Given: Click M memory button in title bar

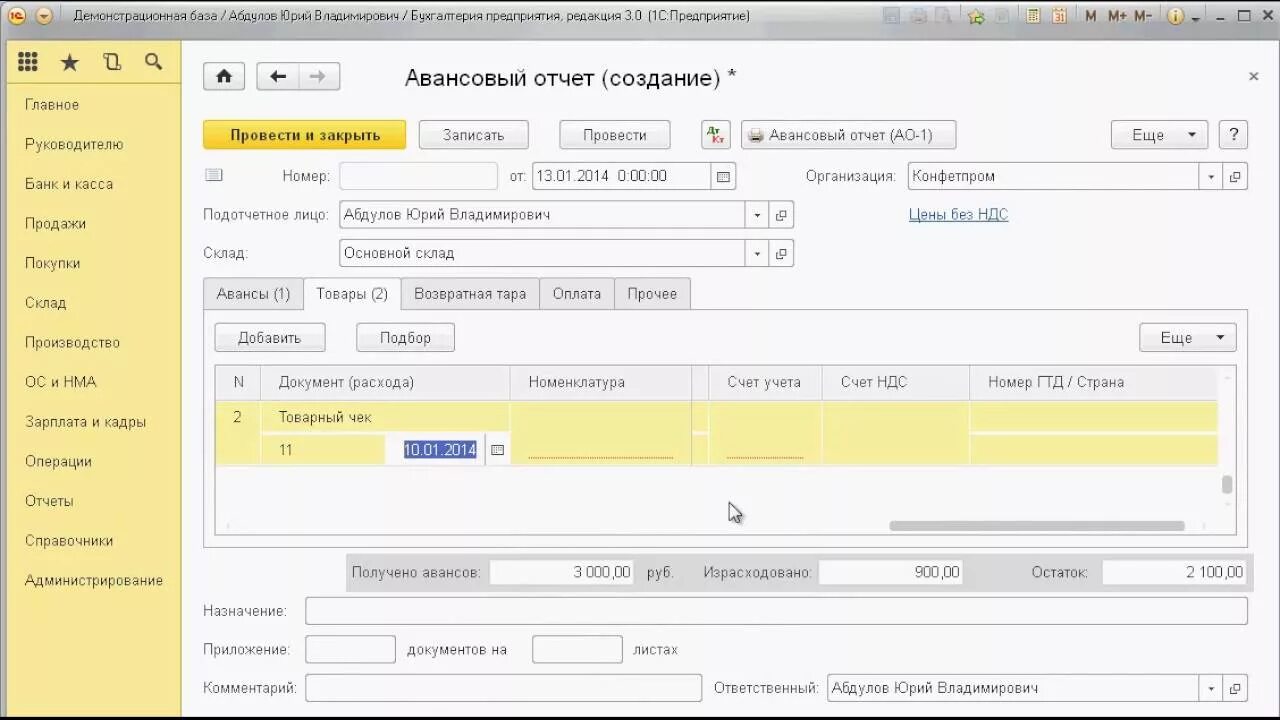Looking at the screenshot, I should click(x=1091, y=16).
